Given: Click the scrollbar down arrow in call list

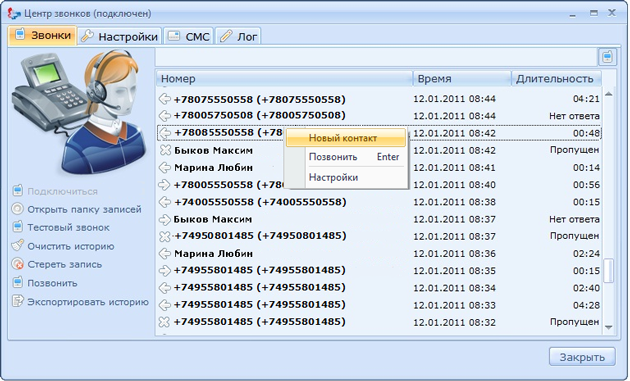Looking at the screenshot, I should tap(609, 328).
